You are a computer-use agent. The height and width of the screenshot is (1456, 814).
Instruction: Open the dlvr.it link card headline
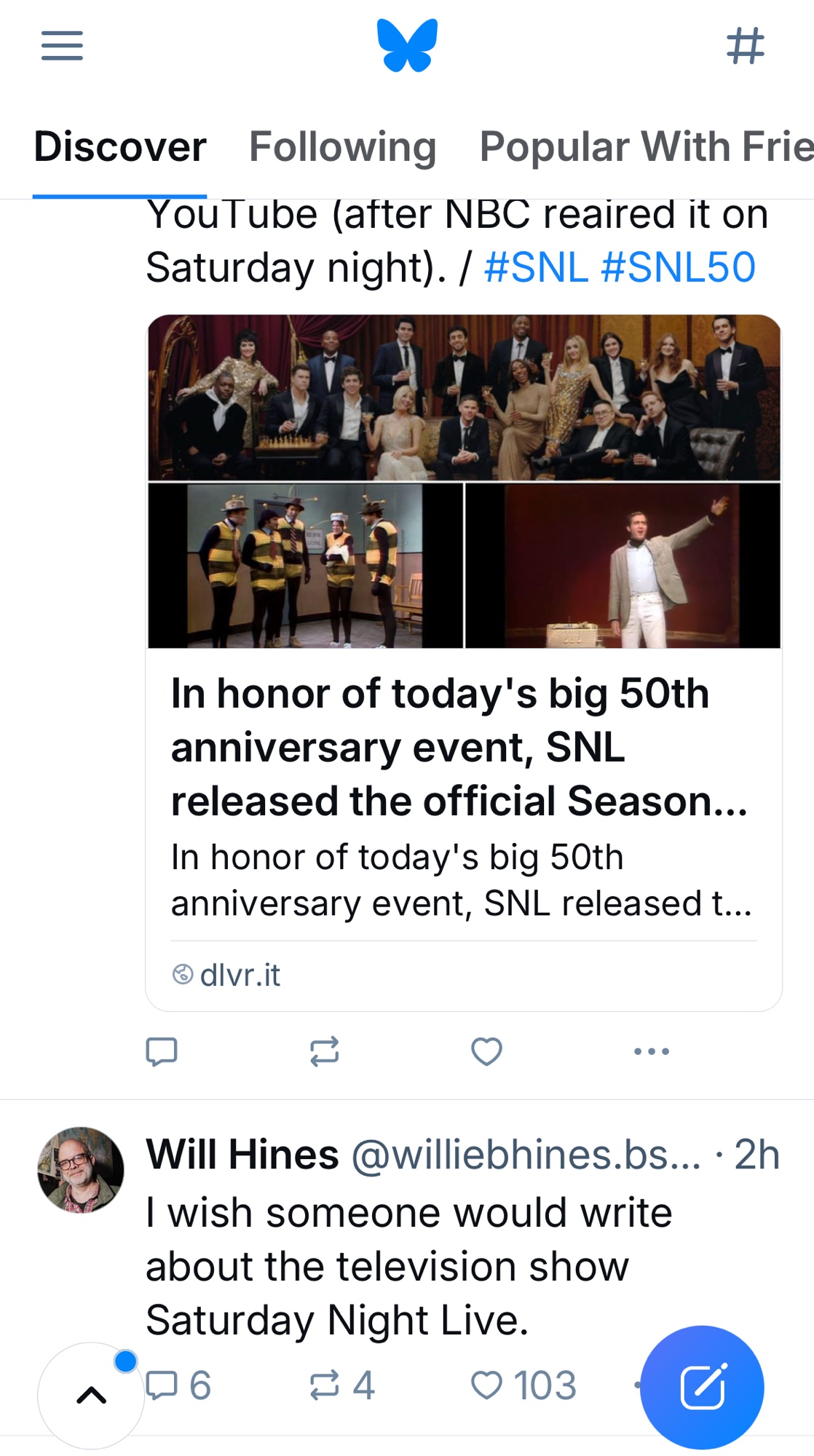[459, 747]
